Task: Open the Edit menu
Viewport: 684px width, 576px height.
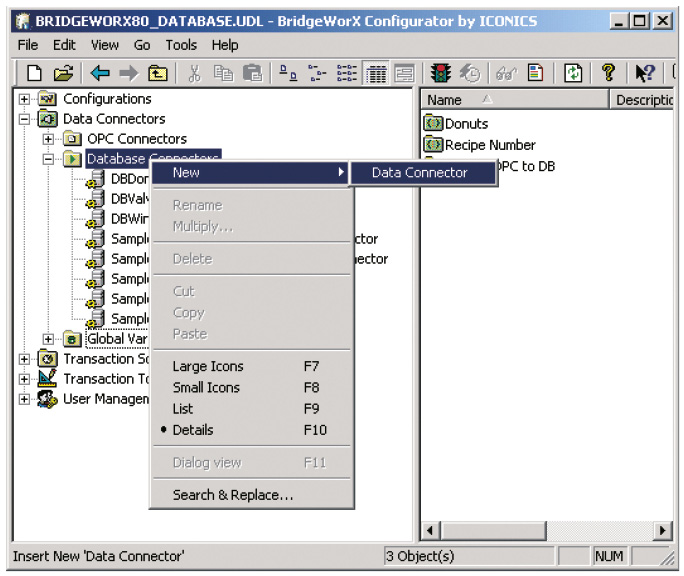Action: click(x=64, y=45)
